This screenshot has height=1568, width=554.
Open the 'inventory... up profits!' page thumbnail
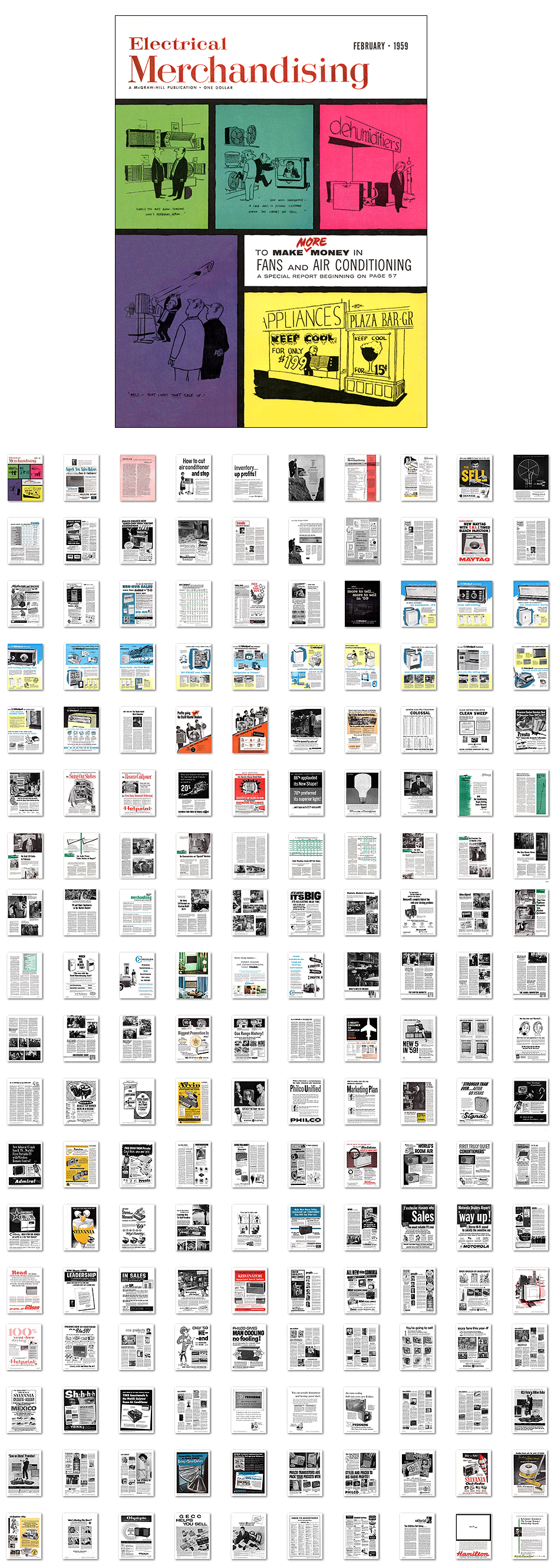click(250, 478)
